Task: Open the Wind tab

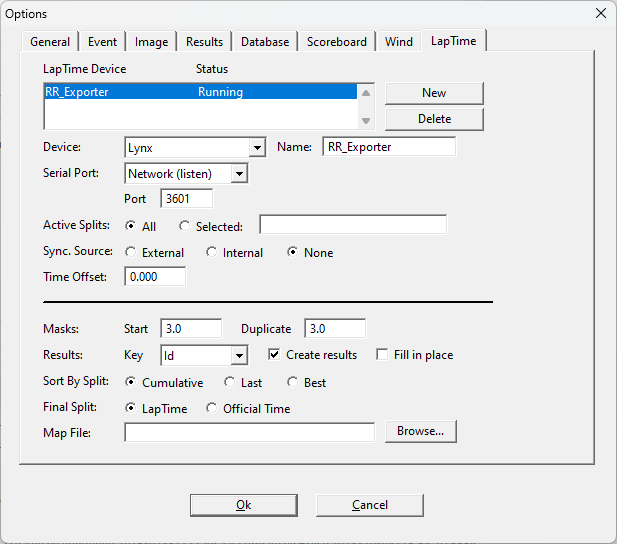Action: (x=399, y=42)
